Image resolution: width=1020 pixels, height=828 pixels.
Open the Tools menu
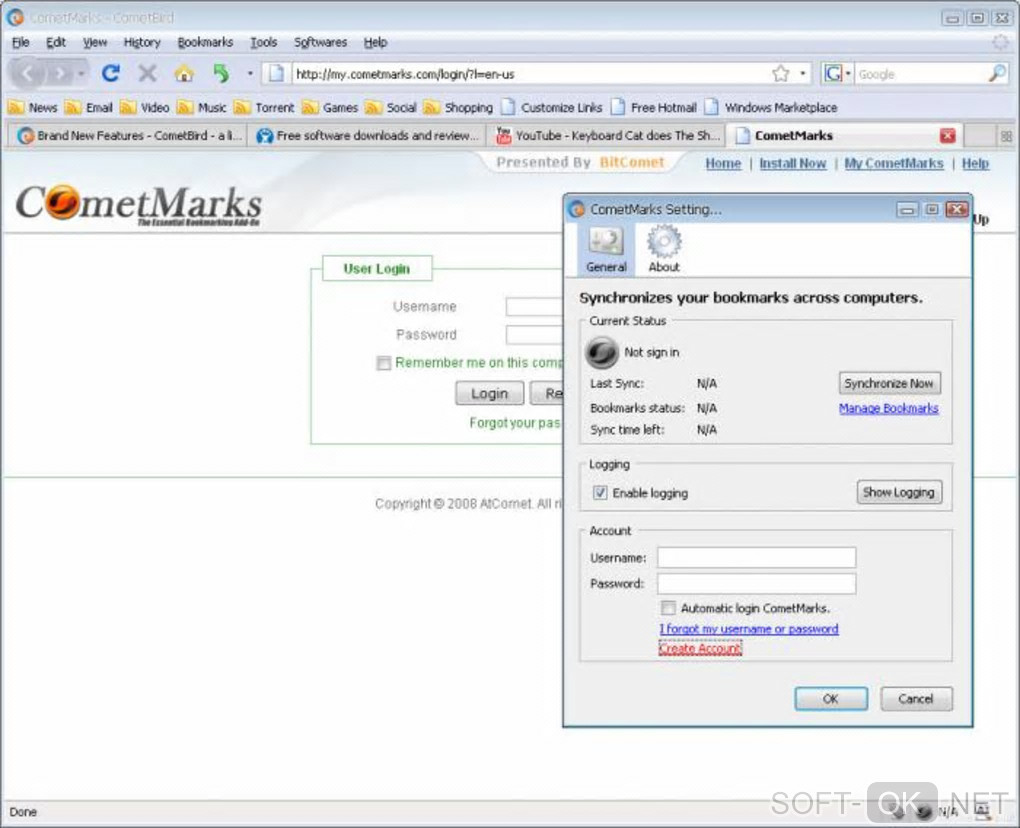(263, 42)
